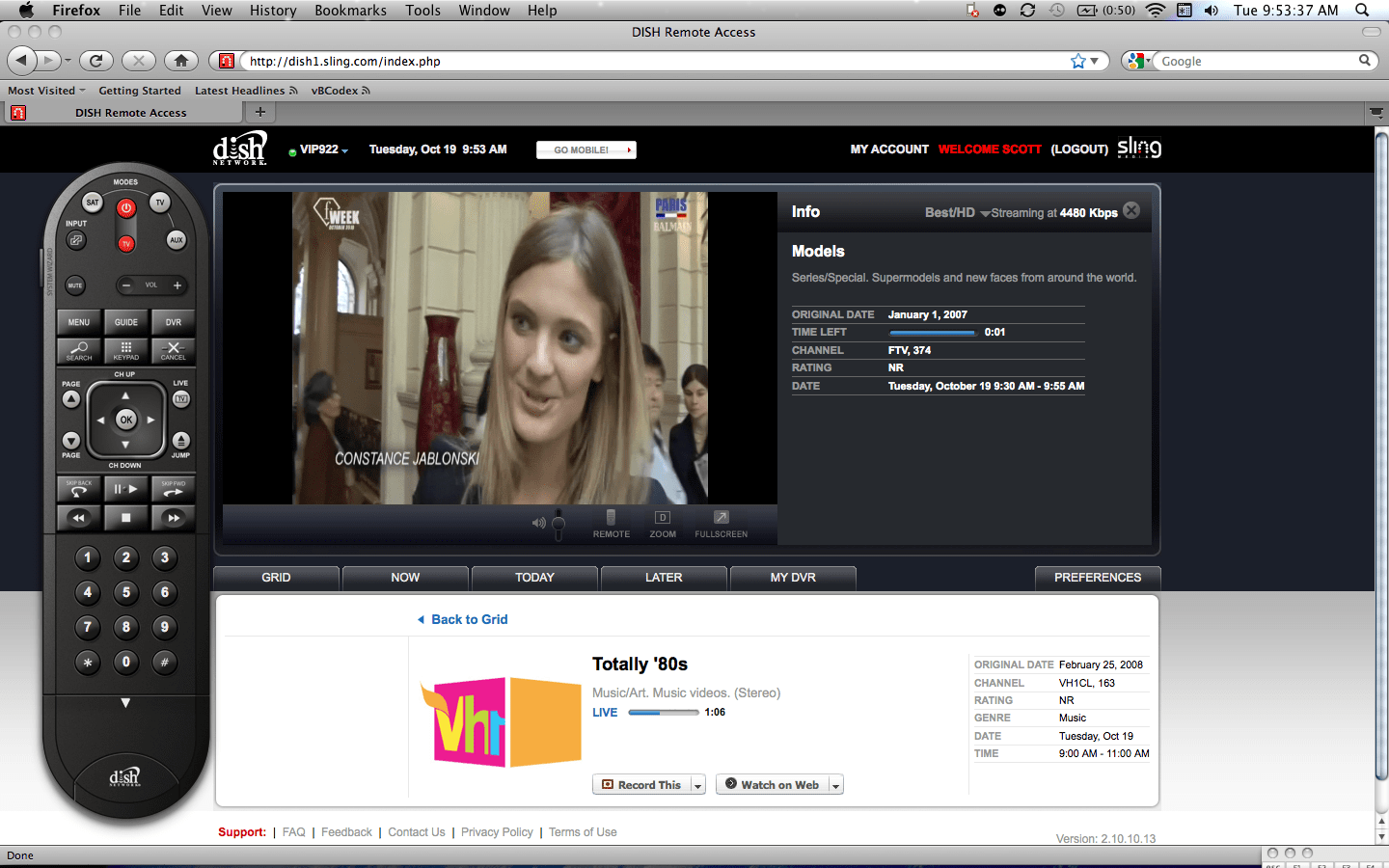Close the Info panel with X icon
Screen dimensions: 1389x868
click(x=1132, y=210)
